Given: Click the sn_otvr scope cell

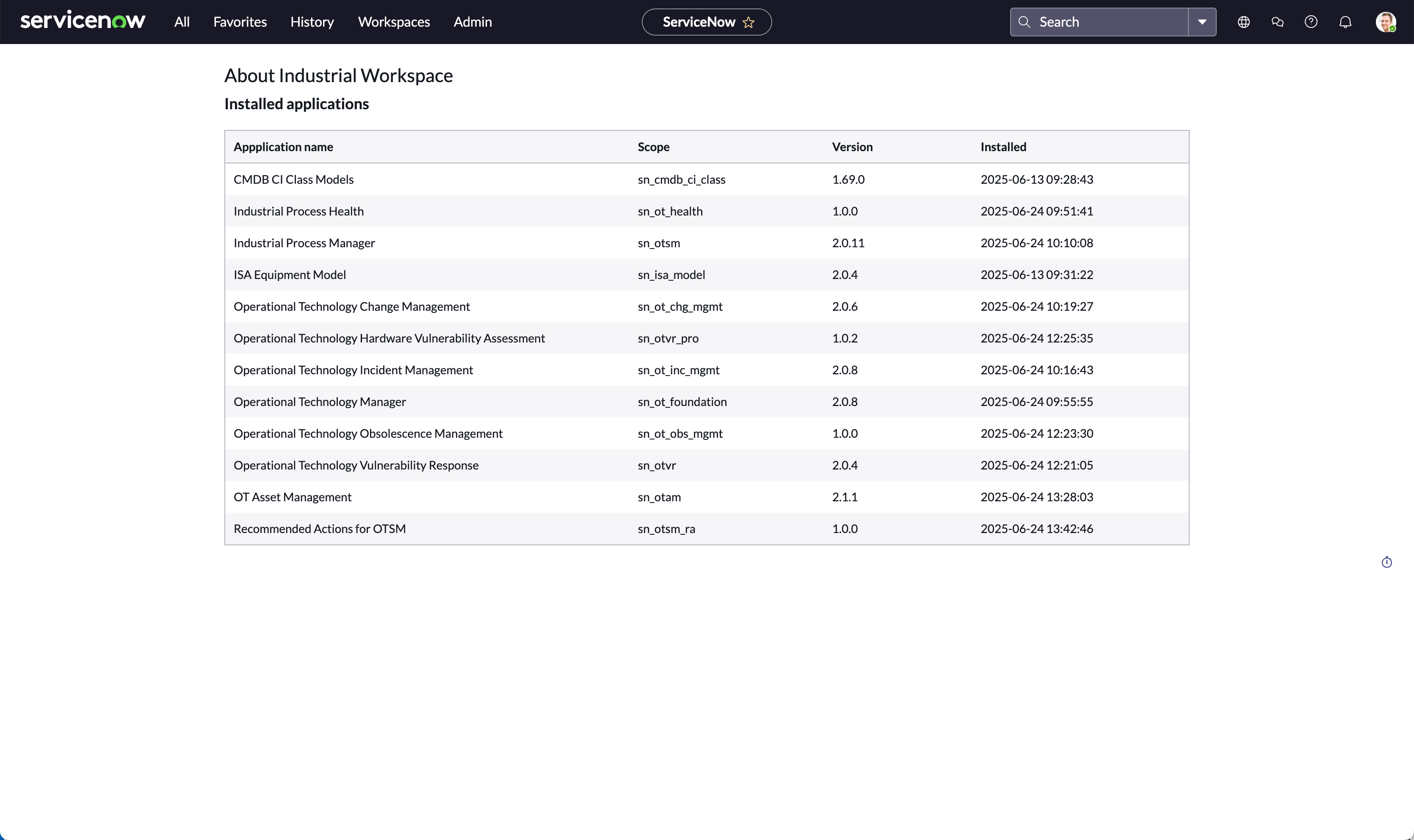Looking at the screenshot, I should point(657,465).
